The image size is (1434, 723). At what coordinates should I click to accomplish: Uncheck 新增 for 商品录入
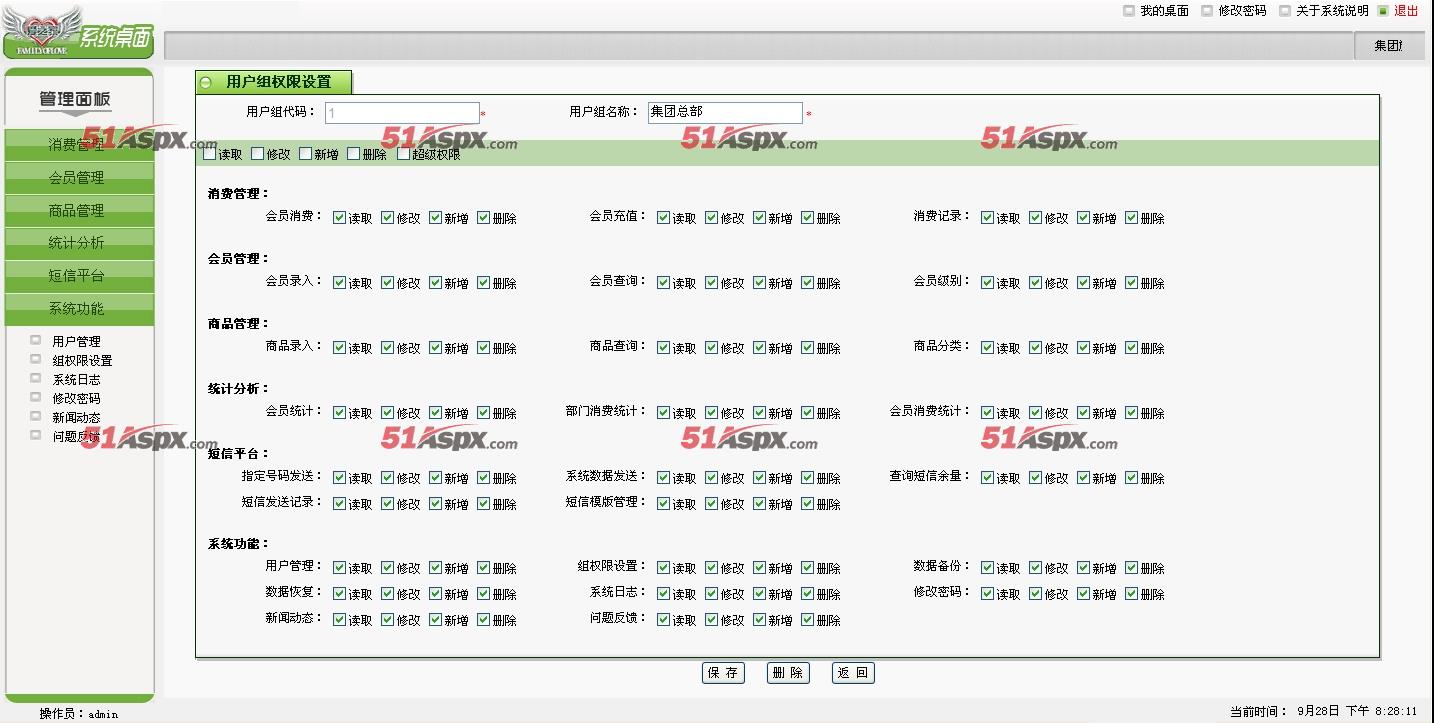pyautogui.click(x=436, y=347)
